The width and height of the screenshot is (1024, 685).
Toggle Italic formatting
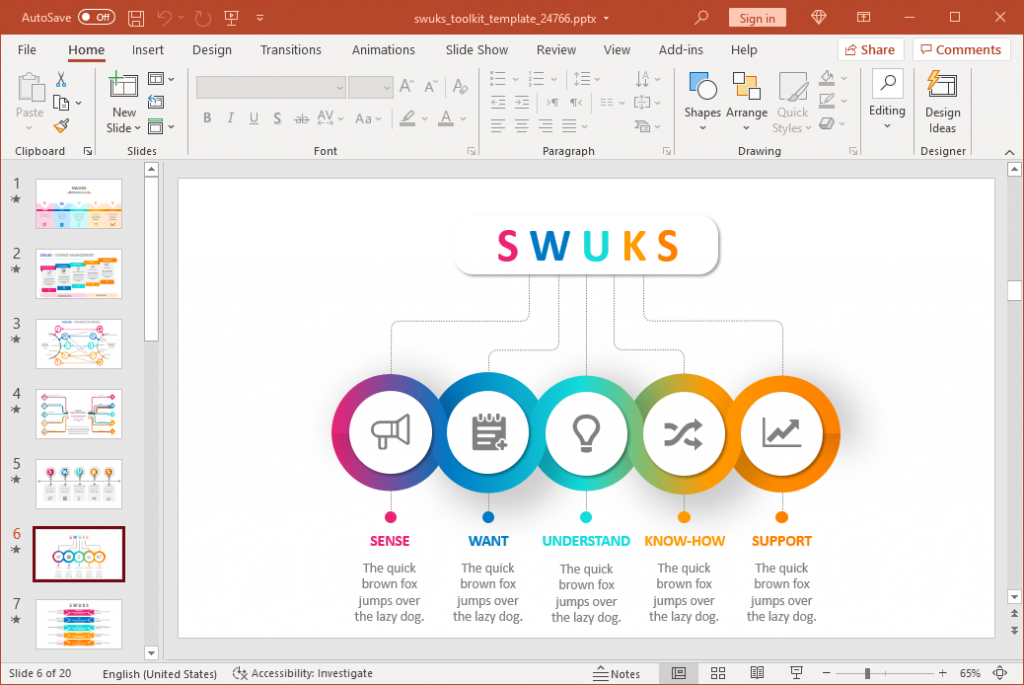(230, 118)
